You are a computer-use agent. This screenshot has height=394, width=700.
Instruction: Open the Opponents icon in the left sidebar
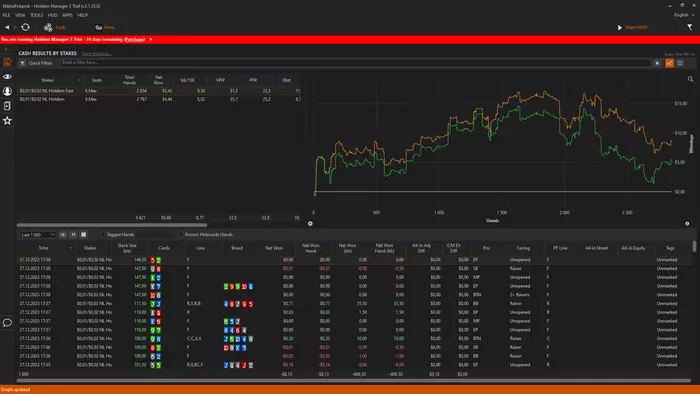point(7,91)
